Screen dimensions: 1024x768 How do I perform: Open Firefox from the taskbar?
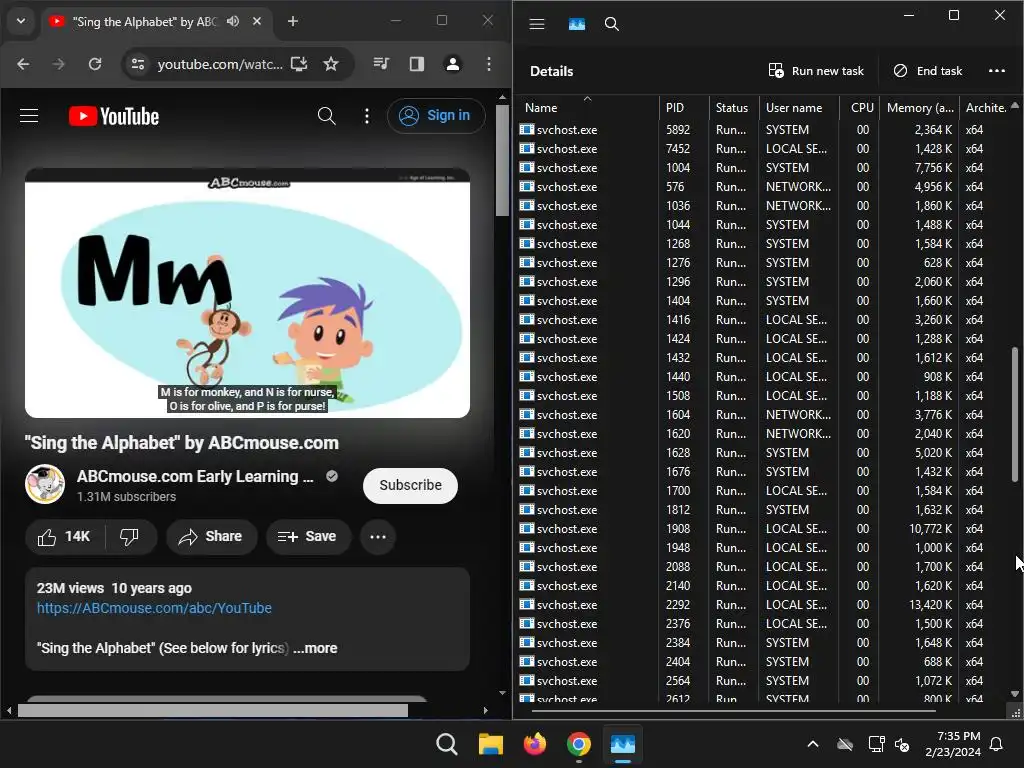click(535, 744)
